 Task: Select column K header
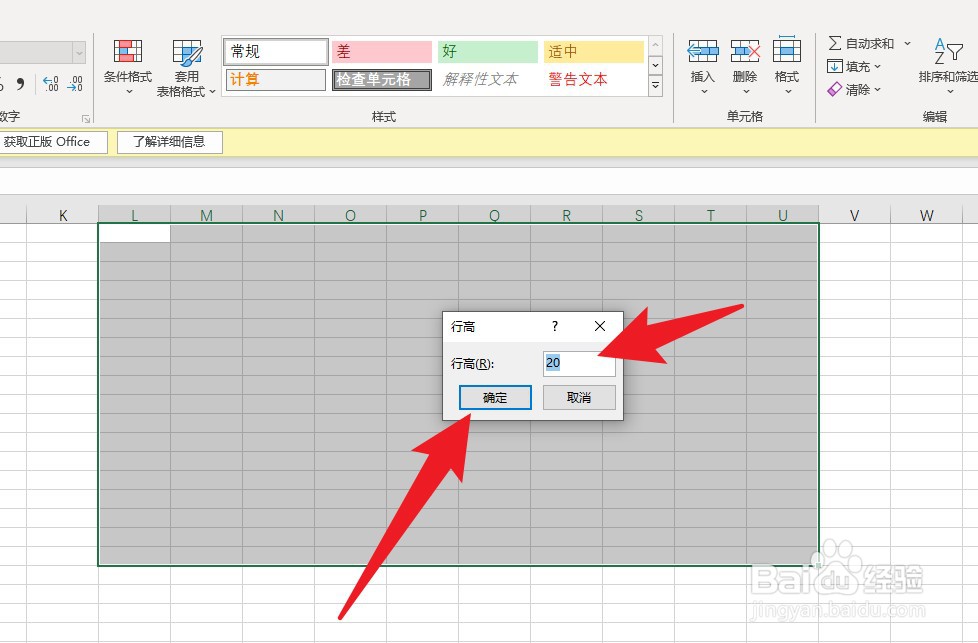(62, 215)
